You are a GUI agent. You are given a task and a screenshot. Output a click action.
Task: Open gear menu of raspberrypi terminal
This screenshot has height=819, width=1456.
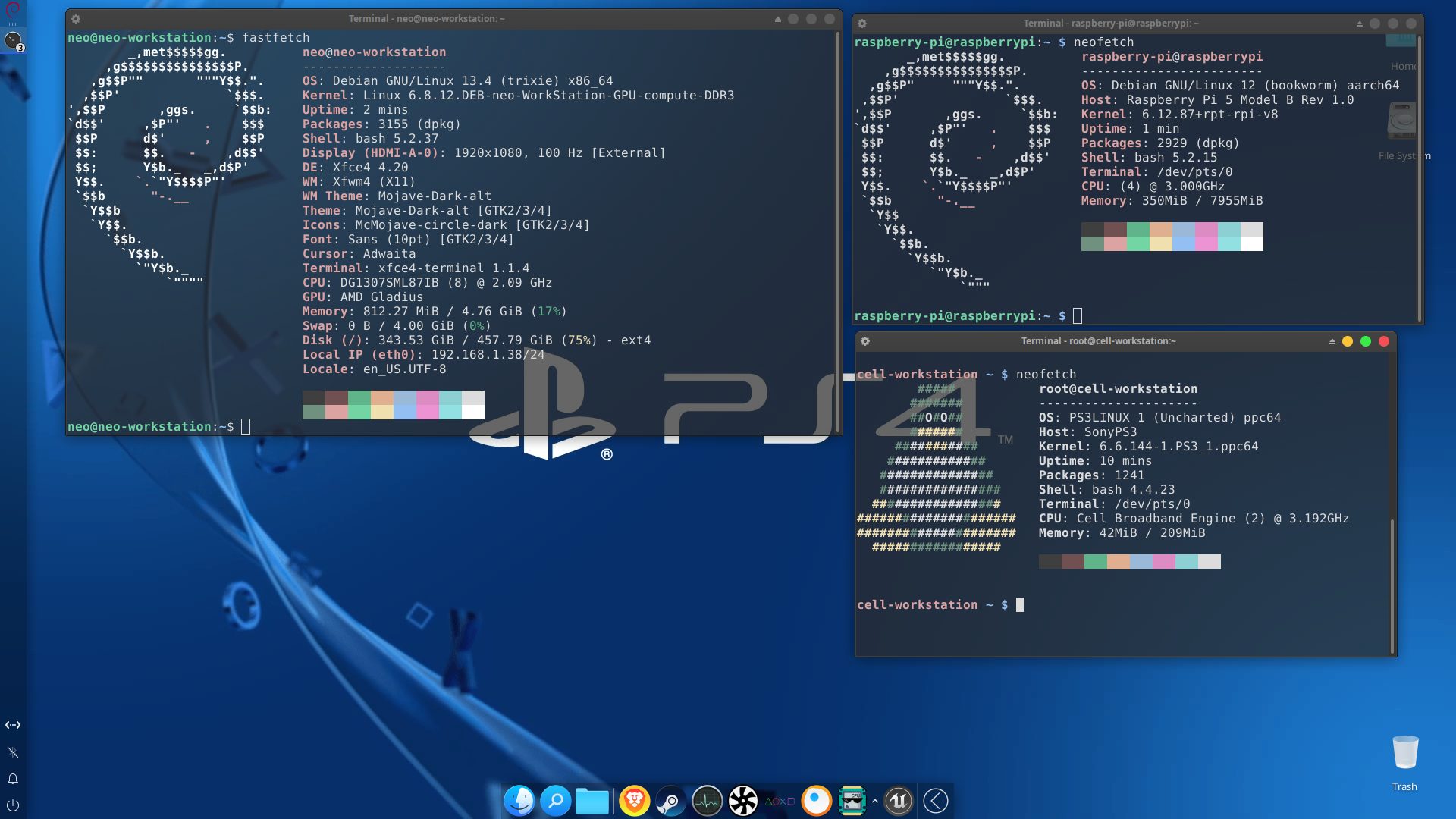862,24
